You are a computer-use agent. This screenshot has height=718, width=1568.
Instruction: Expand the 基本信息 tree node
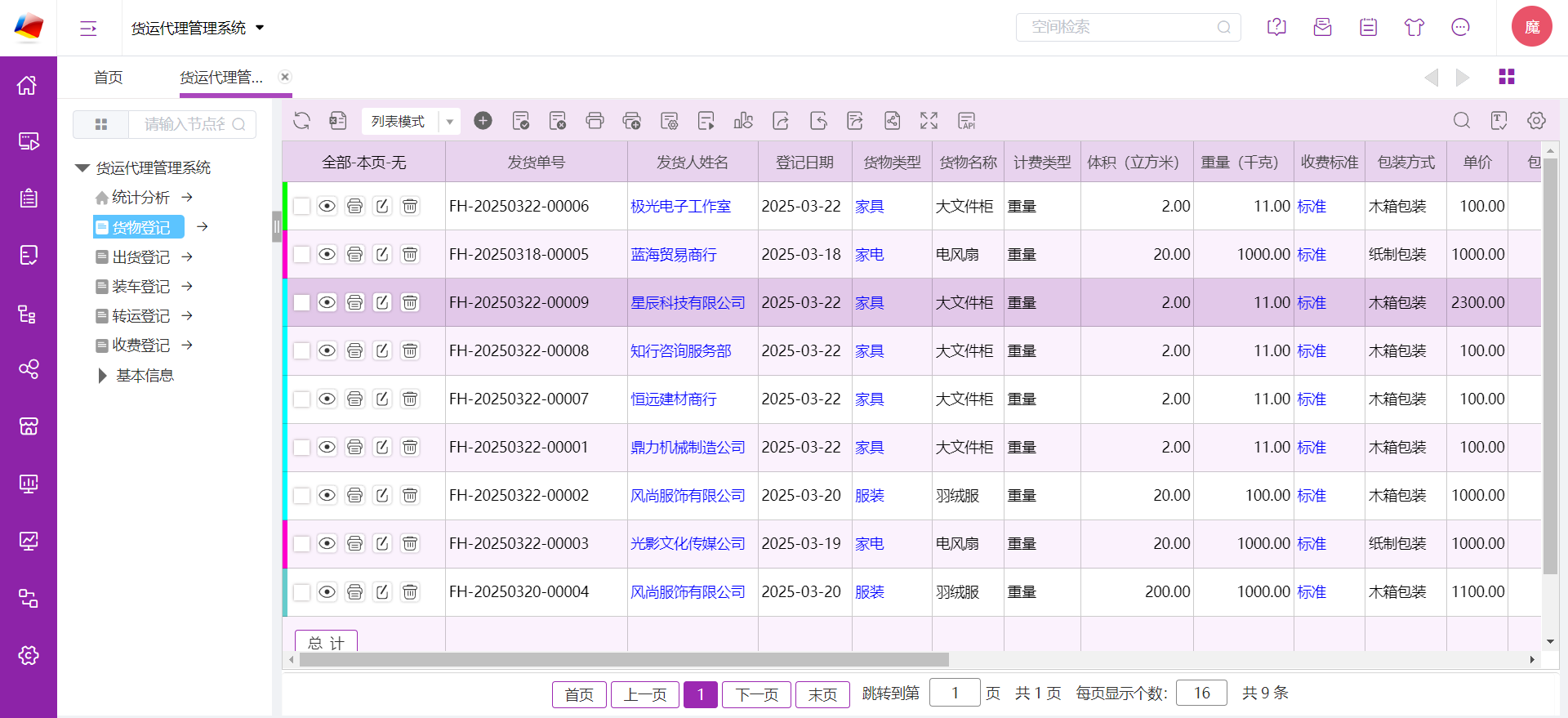(x=102, y=375)
